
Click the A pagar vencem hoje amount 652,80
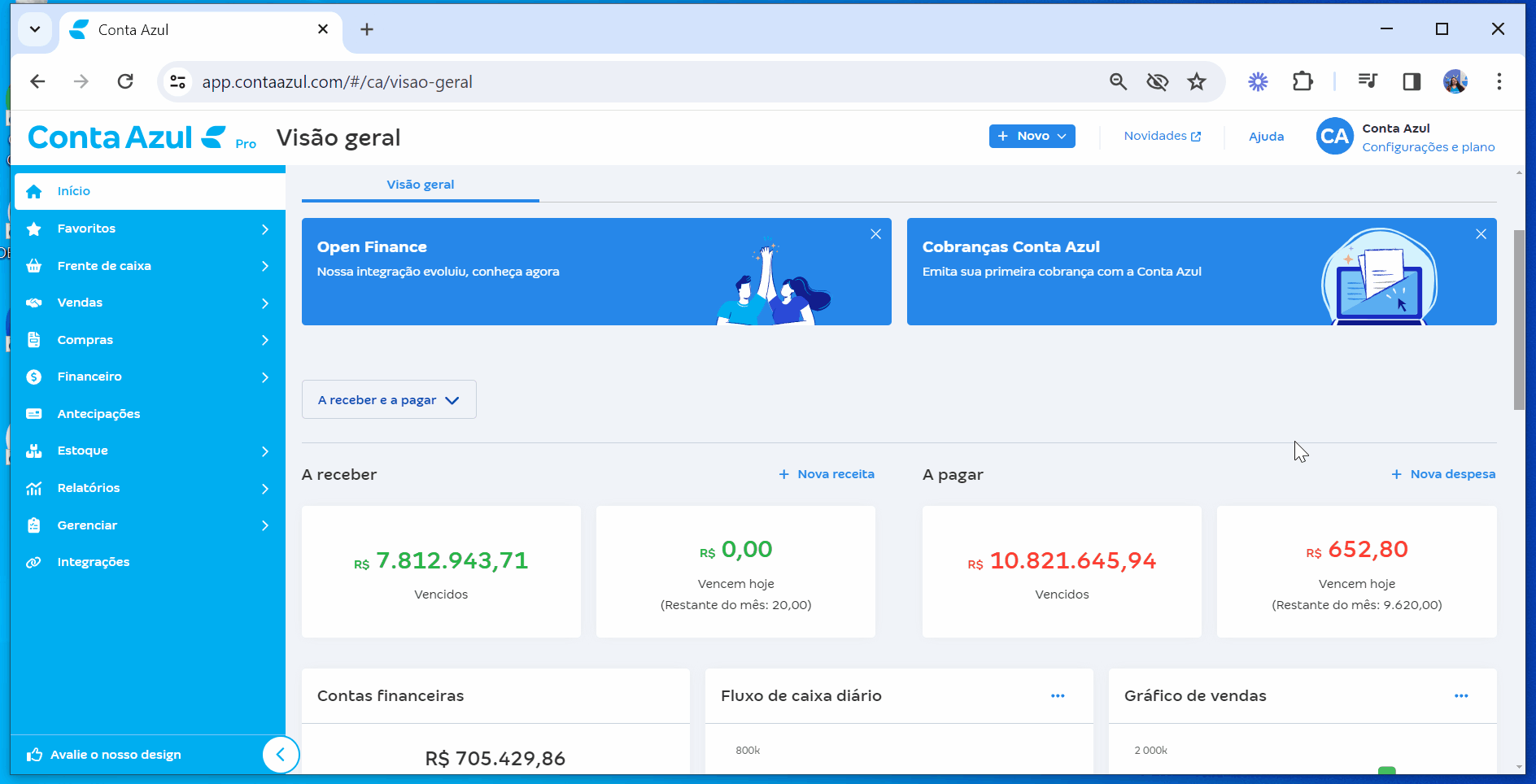1357,550
